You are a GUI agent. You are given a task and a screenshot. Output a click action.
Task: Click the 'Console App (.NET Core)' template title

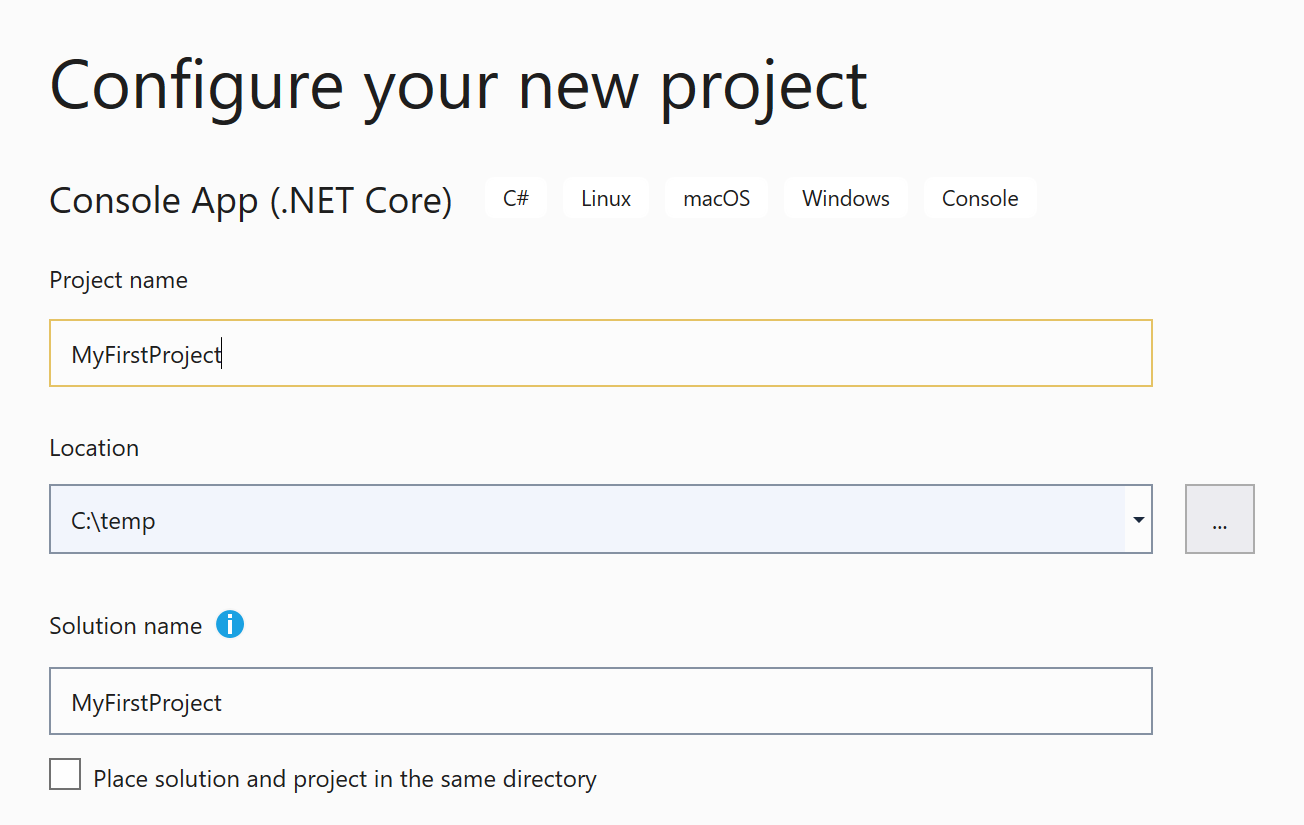point(250,200)
